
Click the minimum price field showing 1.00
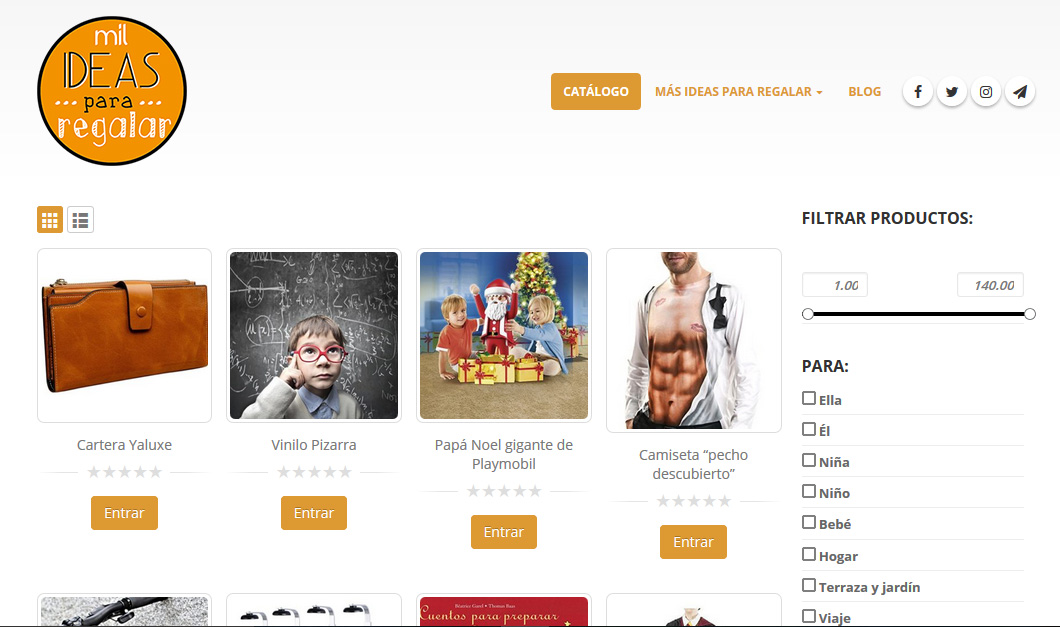834,285
